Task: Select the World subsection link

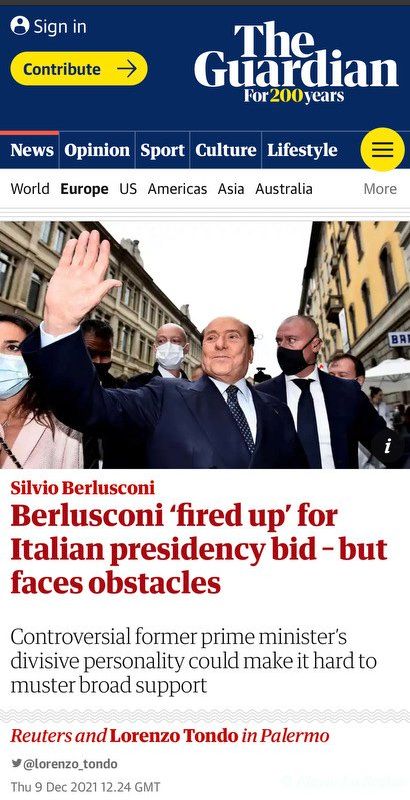Action: [x=30, y=189]
